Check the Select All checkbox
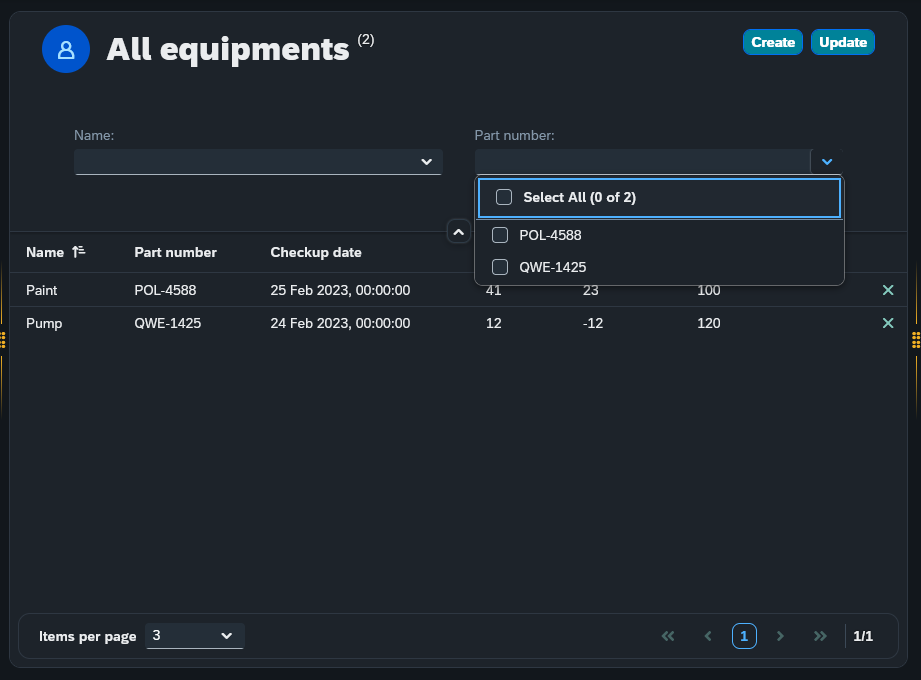Image resolution: width=921 pixels, height=680 pixels. coord(504,198)
